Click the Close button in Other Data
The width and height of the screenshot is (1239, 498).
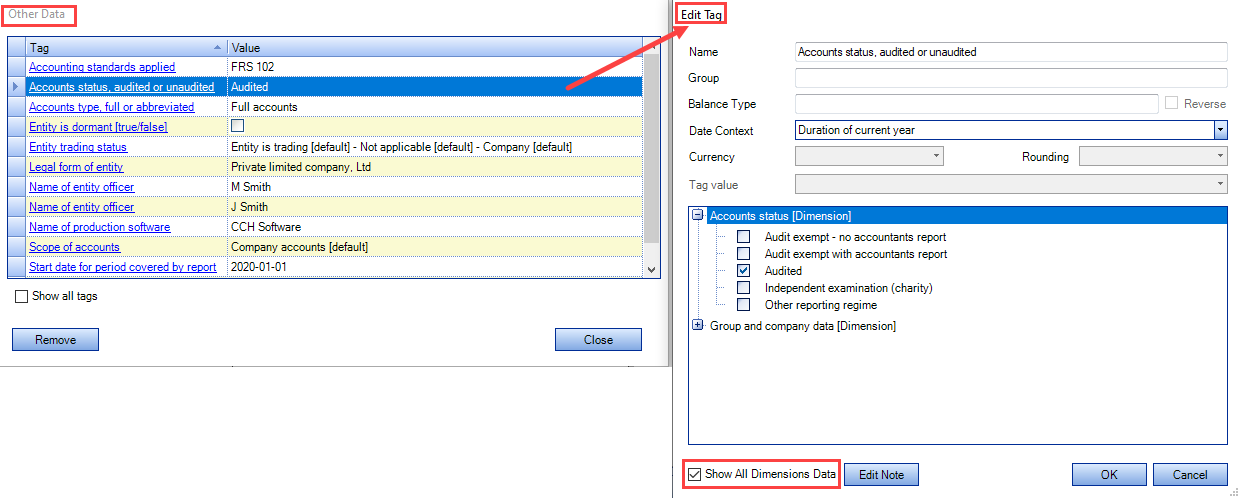click(598, 340)
